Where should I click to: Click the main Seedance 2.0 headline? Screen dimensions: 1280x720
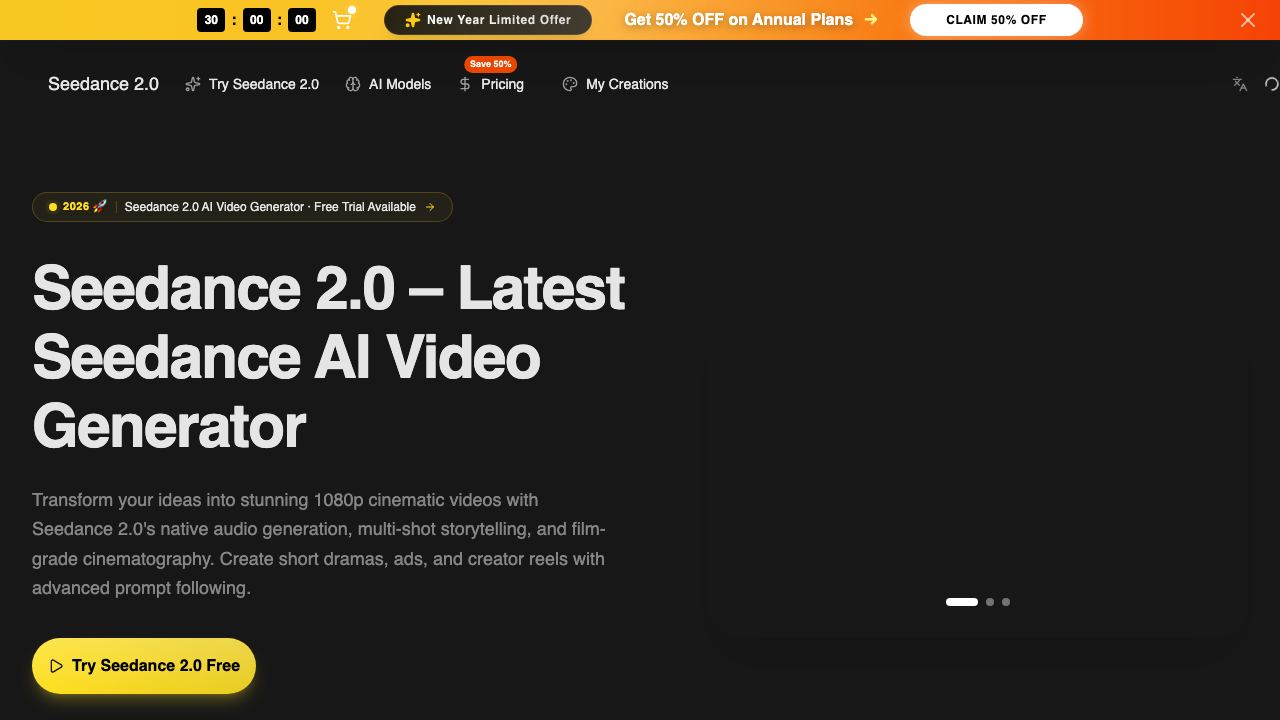click(x=329, y=357)
